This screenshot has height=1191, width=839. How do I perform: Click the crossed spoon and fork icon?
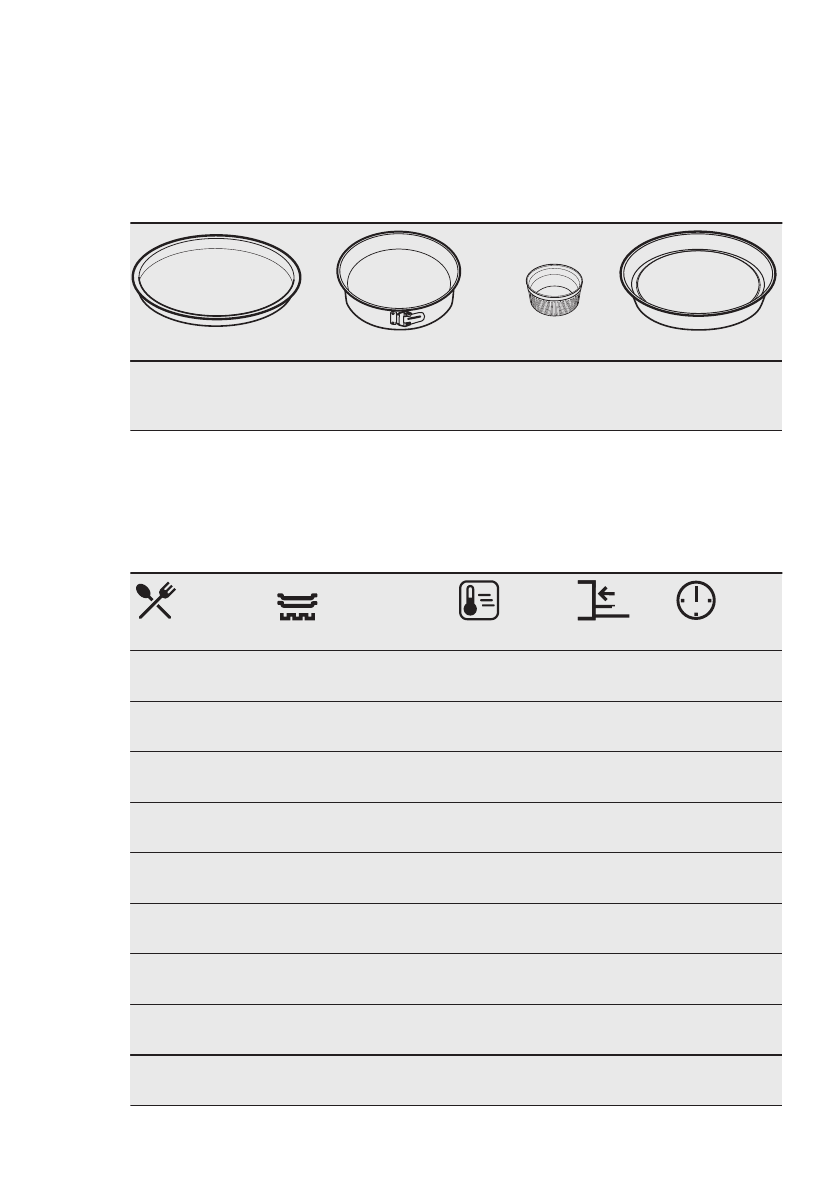156,600
